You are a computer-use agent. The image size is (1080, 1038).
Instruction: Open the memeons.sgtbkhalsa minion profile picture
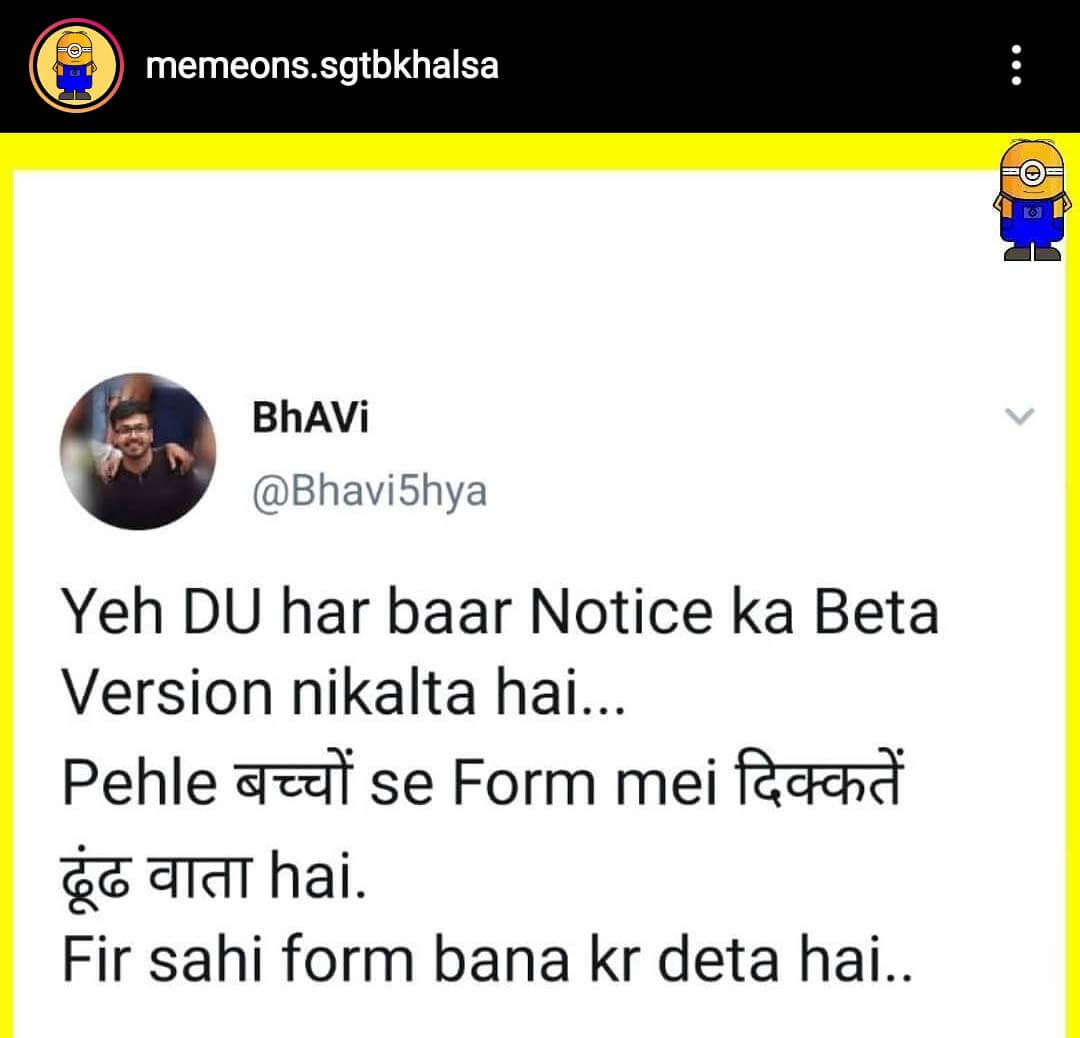click(76, 65)
